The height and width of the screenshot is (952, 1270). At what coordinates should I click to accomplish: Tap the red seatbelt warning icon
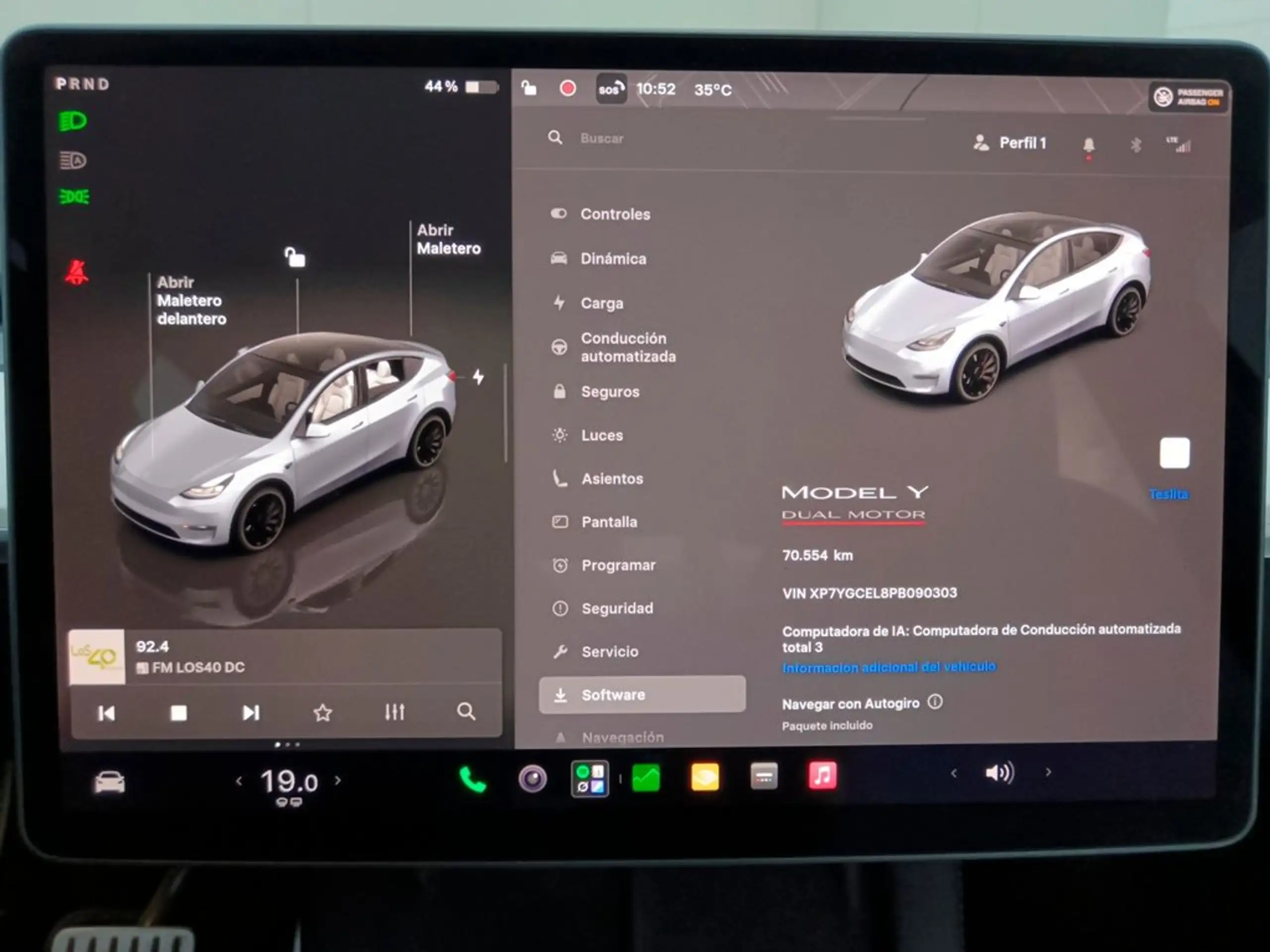tap(76, 273)
